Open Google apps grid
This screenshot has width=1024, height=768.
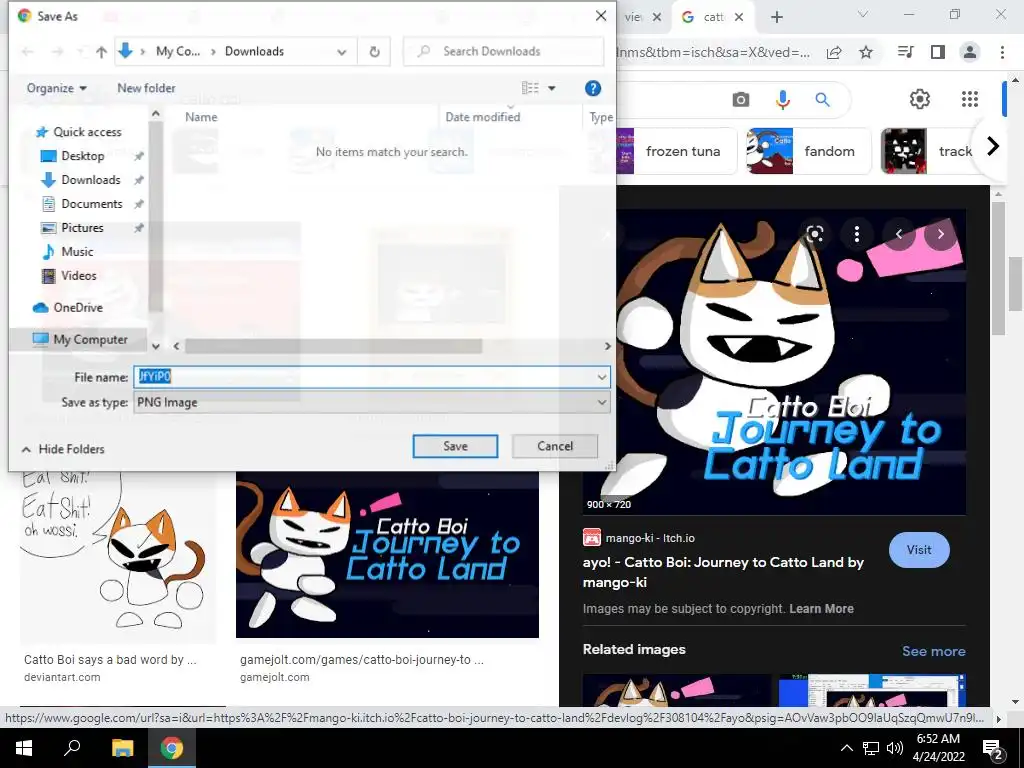tap(970, 99)
